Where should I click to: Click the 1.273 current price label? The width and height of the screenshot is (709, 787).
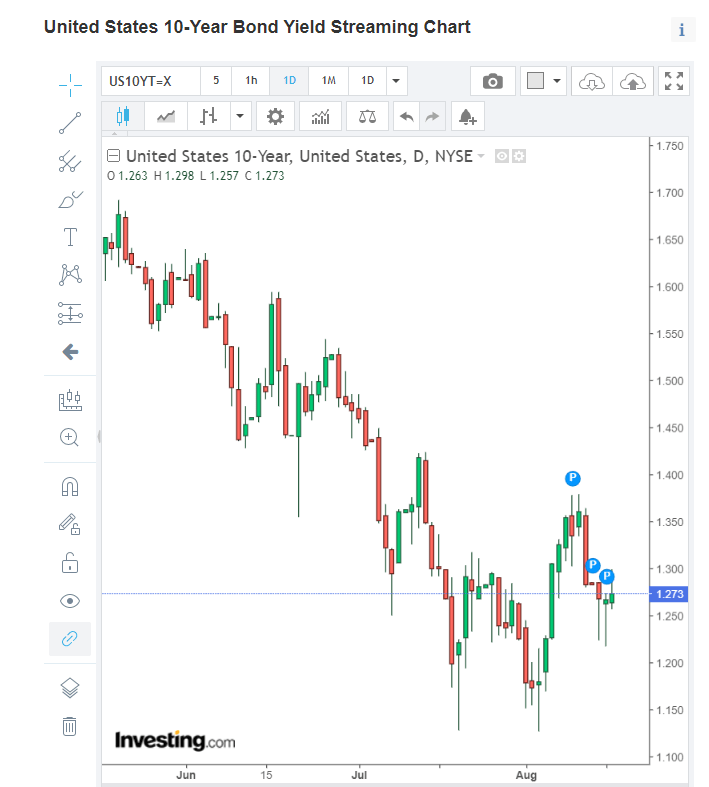[670, 594]
